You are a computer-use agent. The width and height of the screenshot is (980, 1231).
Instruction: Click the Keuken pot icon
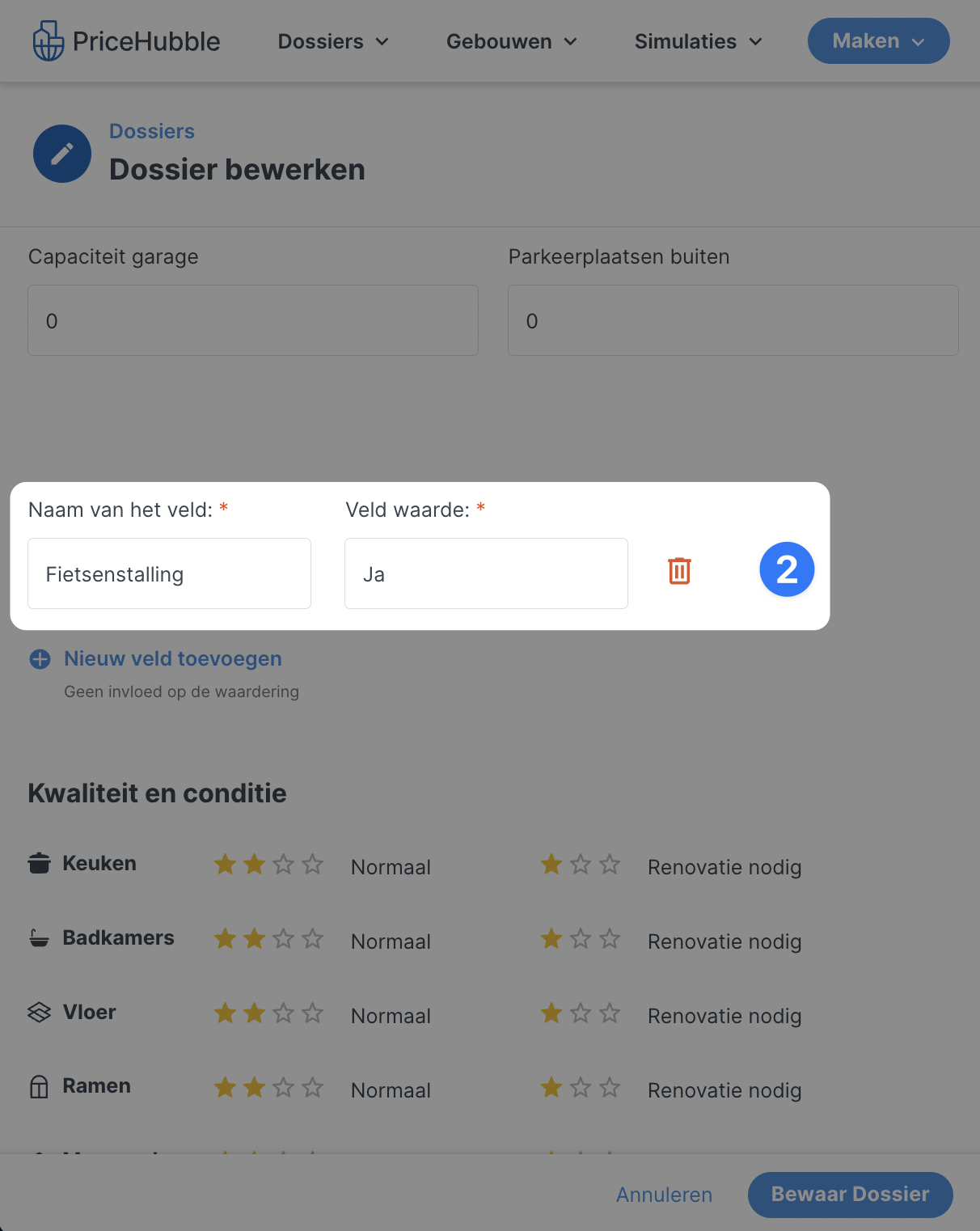(39, 863)
